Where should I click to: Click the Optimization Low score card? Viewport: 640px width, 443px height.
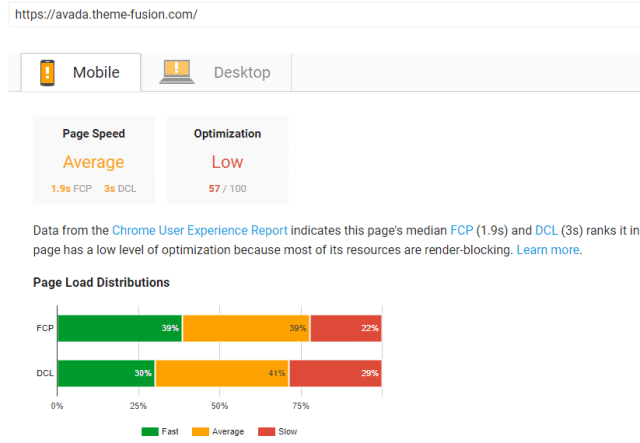pos(228,160)
